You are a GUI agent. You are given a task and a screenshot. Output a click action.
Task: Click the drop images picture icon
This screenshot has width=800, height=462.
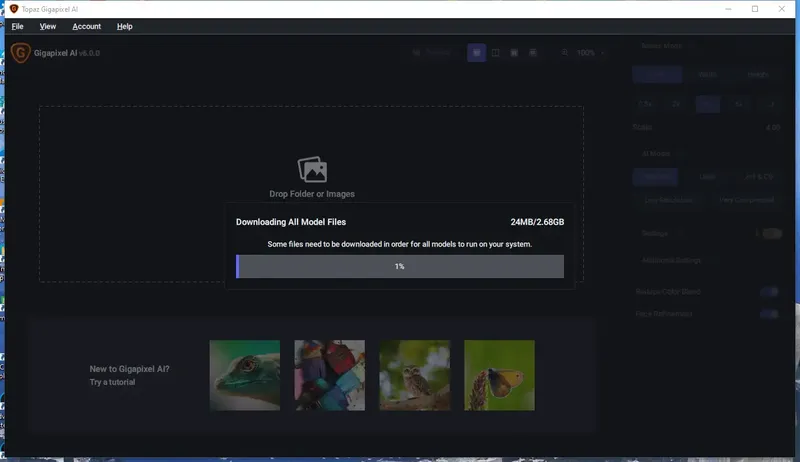312,169
